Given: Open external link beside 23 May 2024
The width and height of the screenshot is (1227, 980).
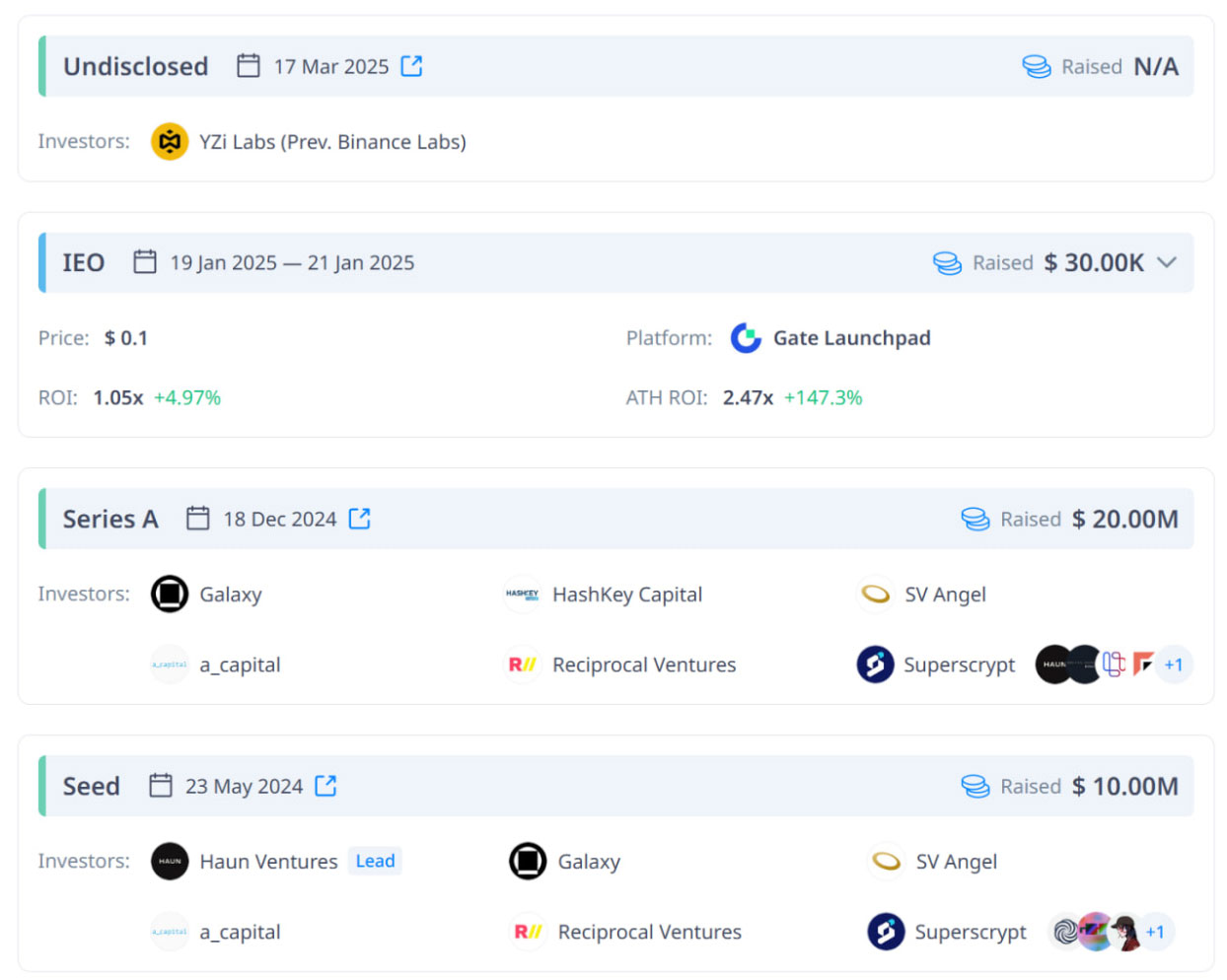Looking at the screenshot, I should pos(325,786).
